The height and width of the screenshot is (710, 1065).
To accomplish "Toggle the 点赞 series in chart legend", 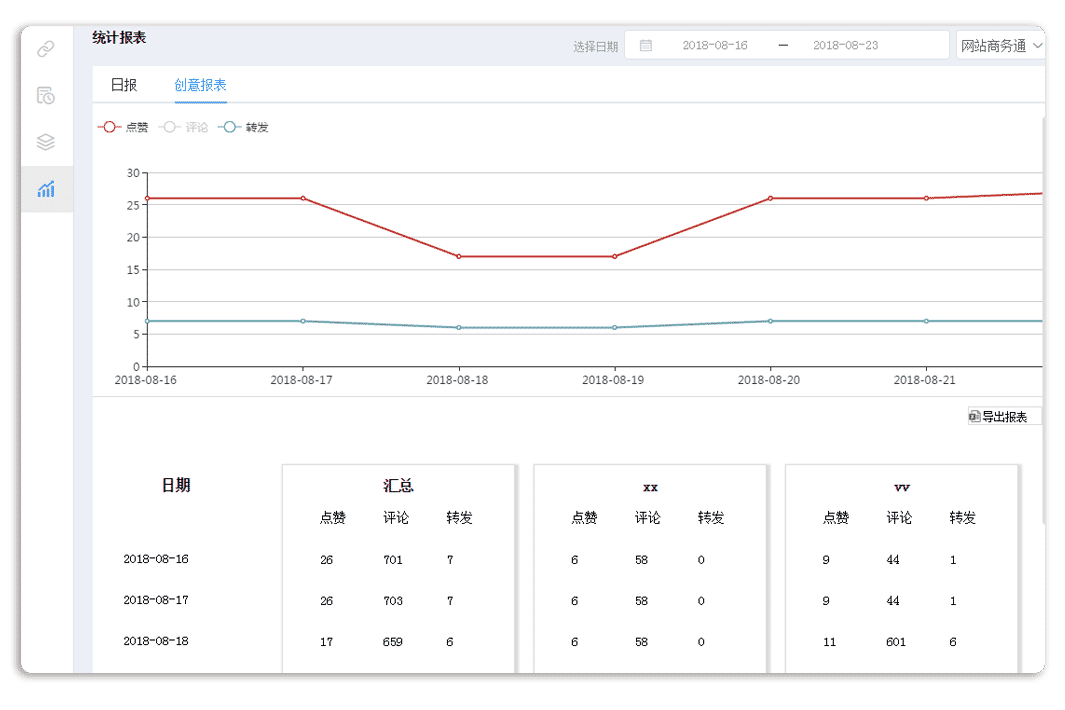I will tap(123, 127).
